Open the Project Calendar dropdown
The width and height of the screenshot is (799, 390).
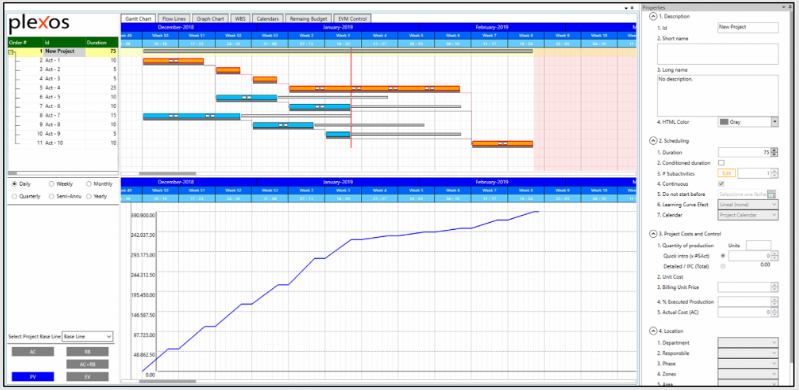[748, 215]
